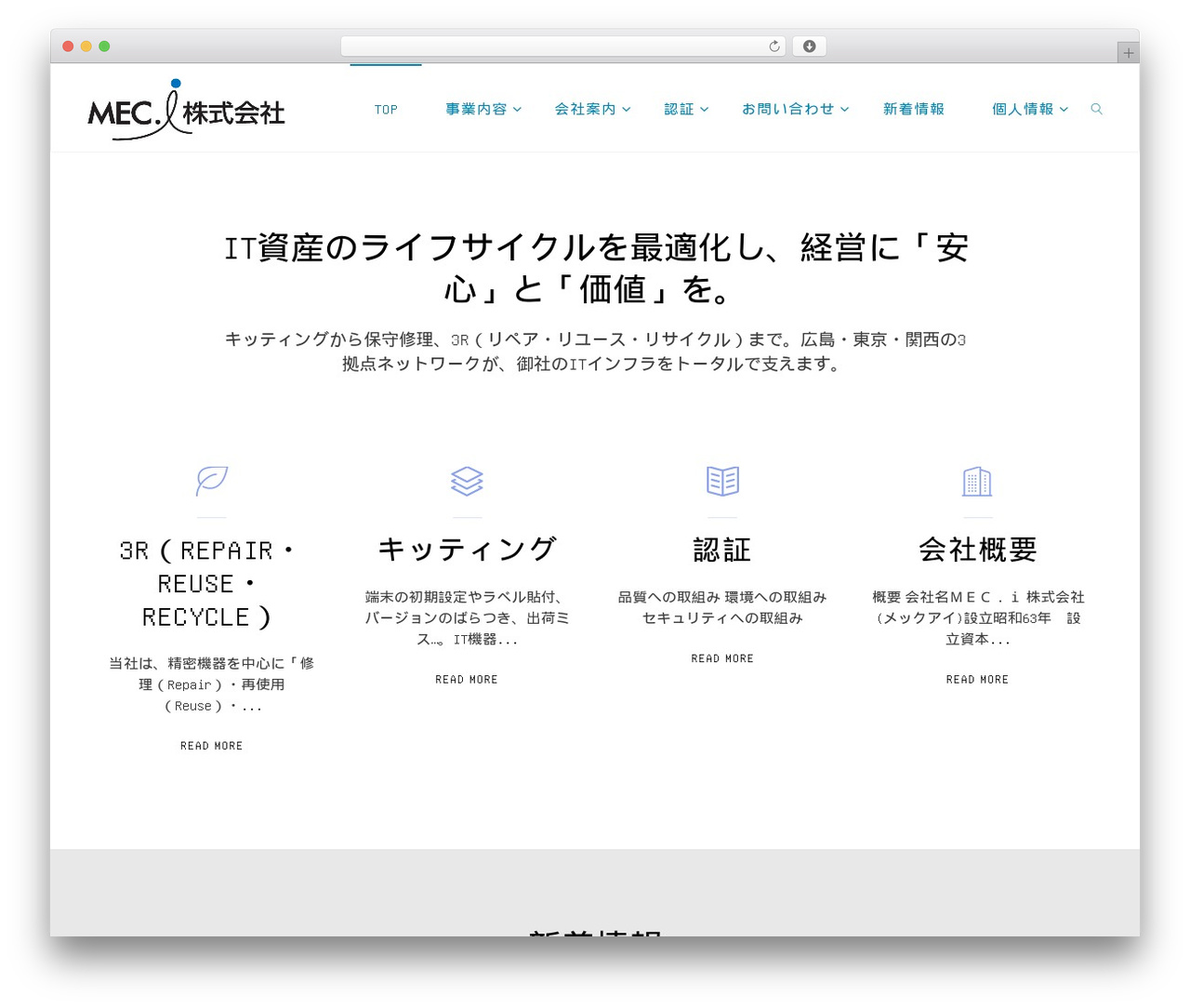Click description text 端末の初期設定やラベル貼付
The image size is (1190, 1008).
pos(467,617)
